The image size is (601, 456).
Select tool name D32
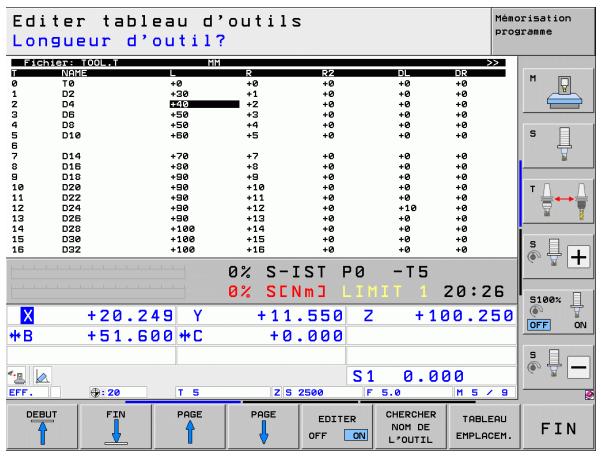71,249
